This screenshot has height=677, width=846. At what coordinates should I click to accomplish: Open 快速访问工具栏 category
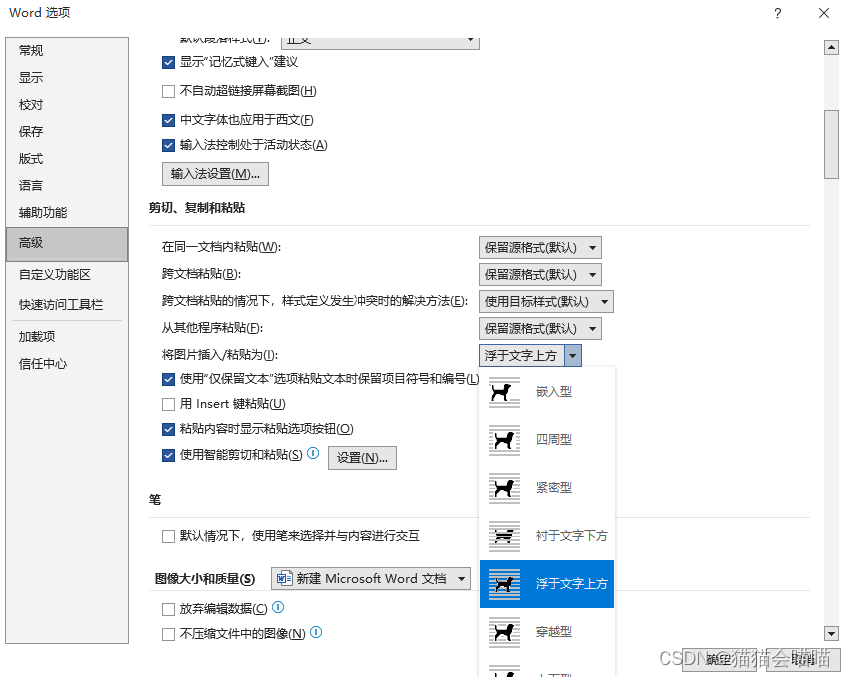pos(67,305)
